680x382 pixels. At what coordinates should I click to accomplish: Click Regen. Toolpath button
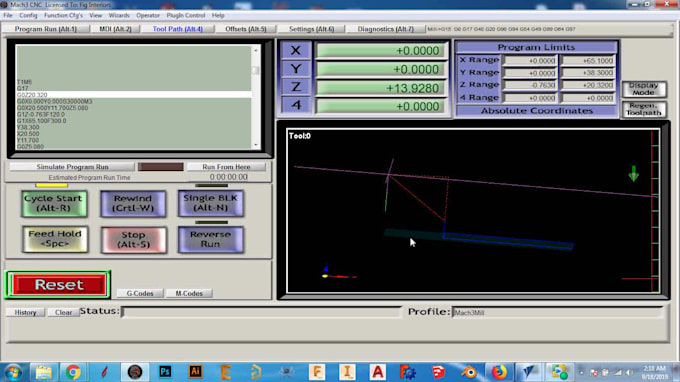(644, 109)
